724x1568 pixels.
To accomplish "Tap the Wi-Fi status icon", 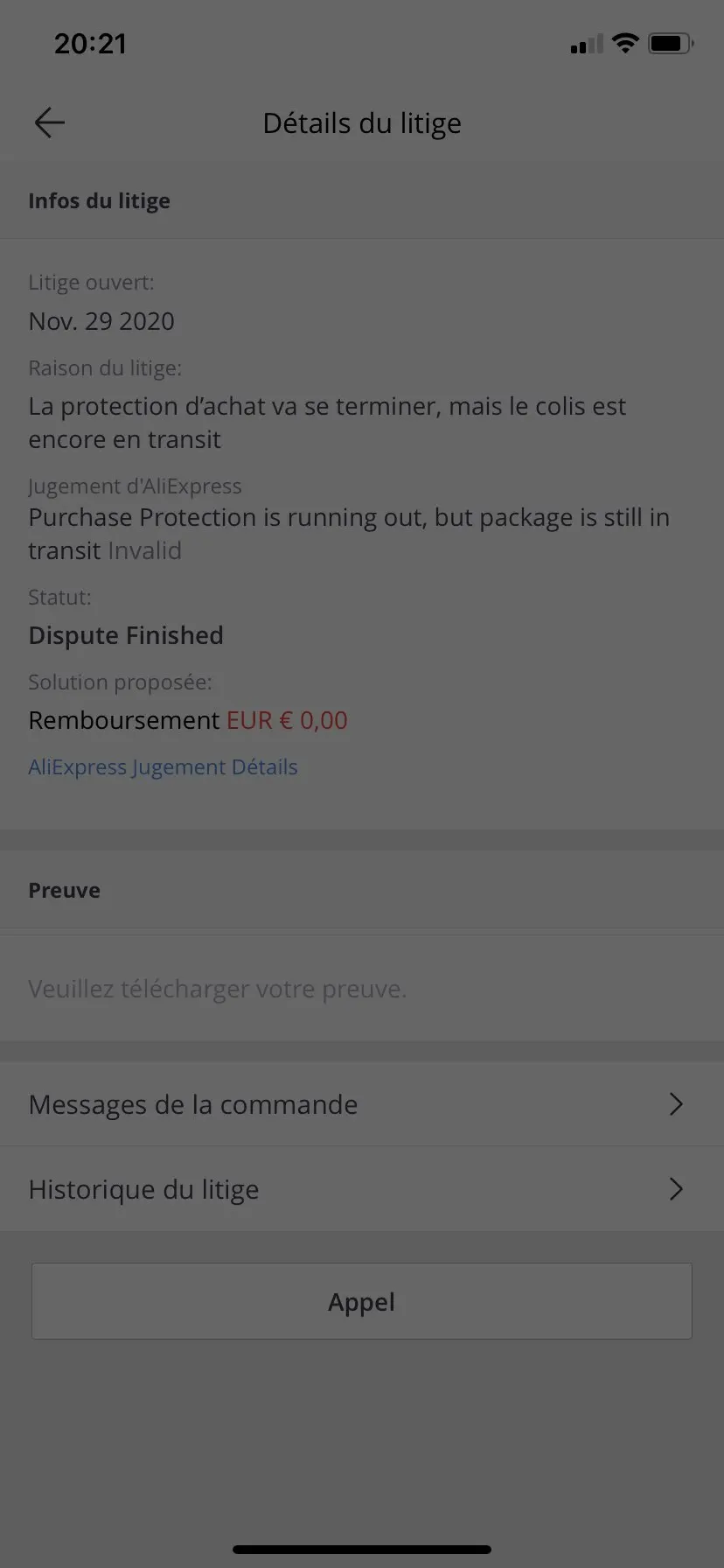I will [625, 43].
